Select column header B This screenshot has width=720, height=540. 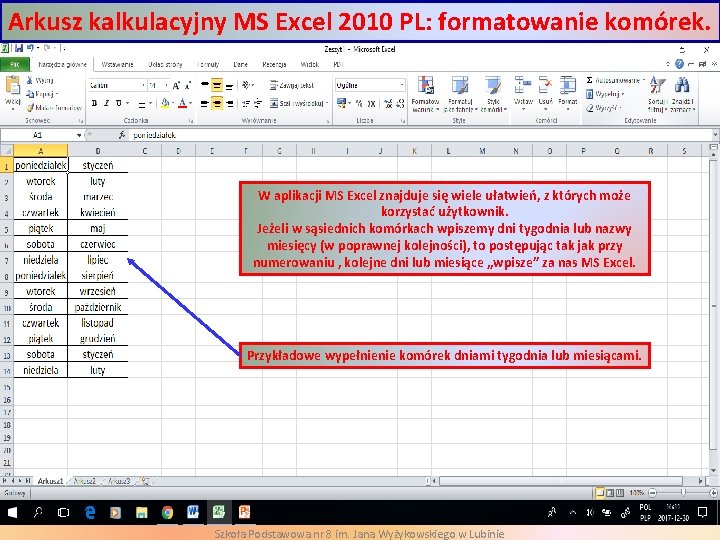98,151
